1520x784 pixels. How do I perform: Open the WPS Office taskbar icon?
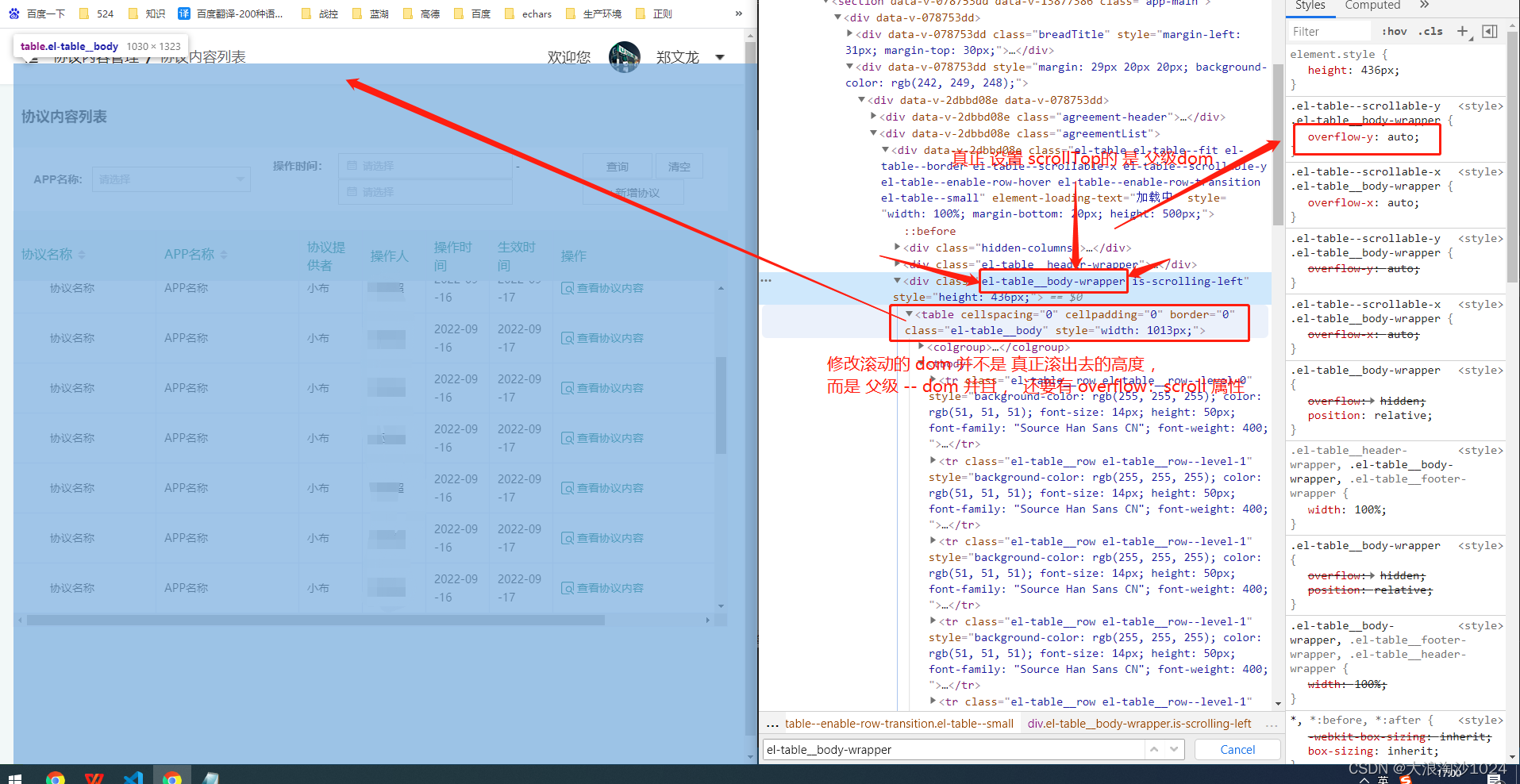(x=94, y=778)
